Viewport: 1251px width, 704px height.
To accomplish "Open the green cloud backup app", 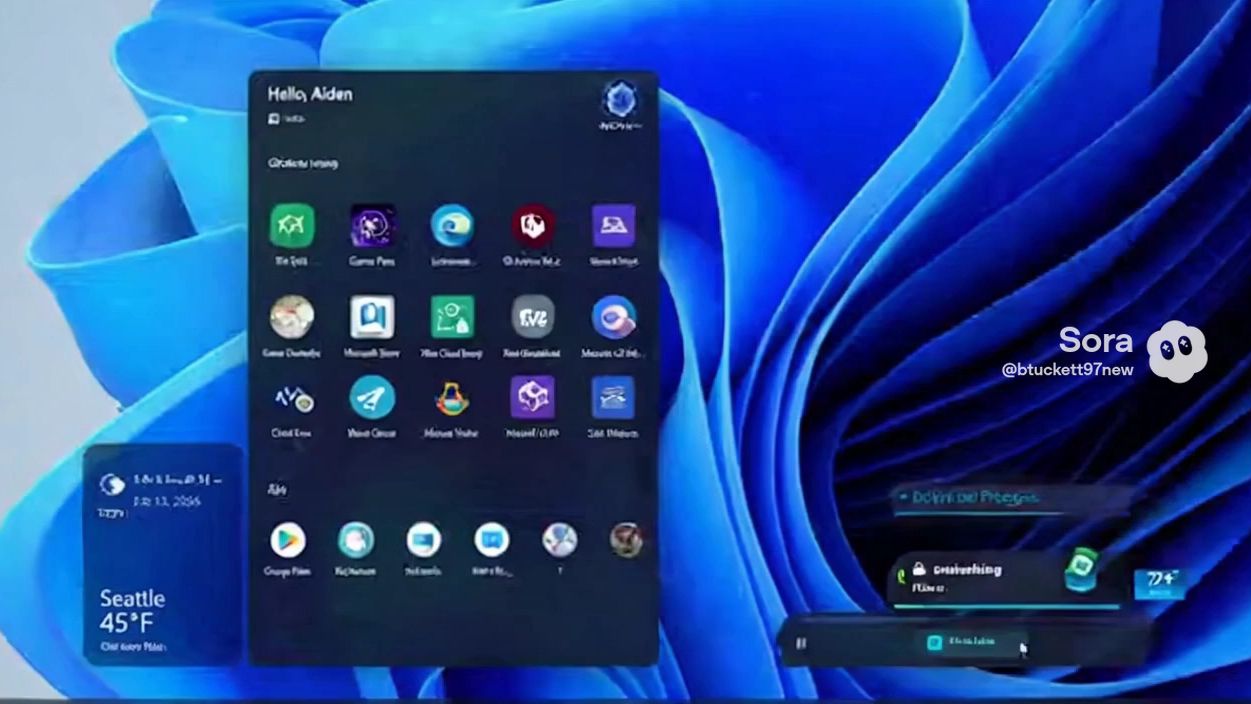I will (452, 318).
